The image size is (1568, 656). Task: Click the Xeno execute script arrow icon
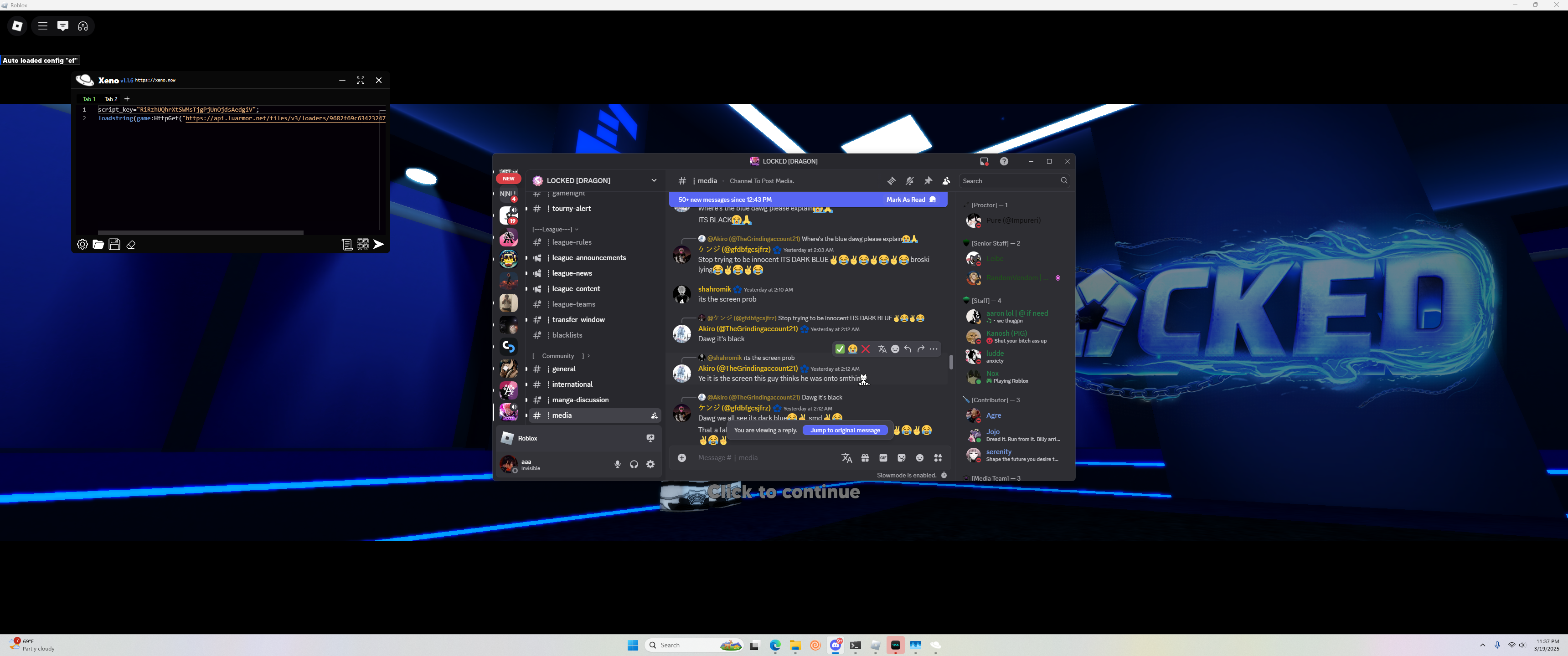pyautogui.click(x=379, y=244)
